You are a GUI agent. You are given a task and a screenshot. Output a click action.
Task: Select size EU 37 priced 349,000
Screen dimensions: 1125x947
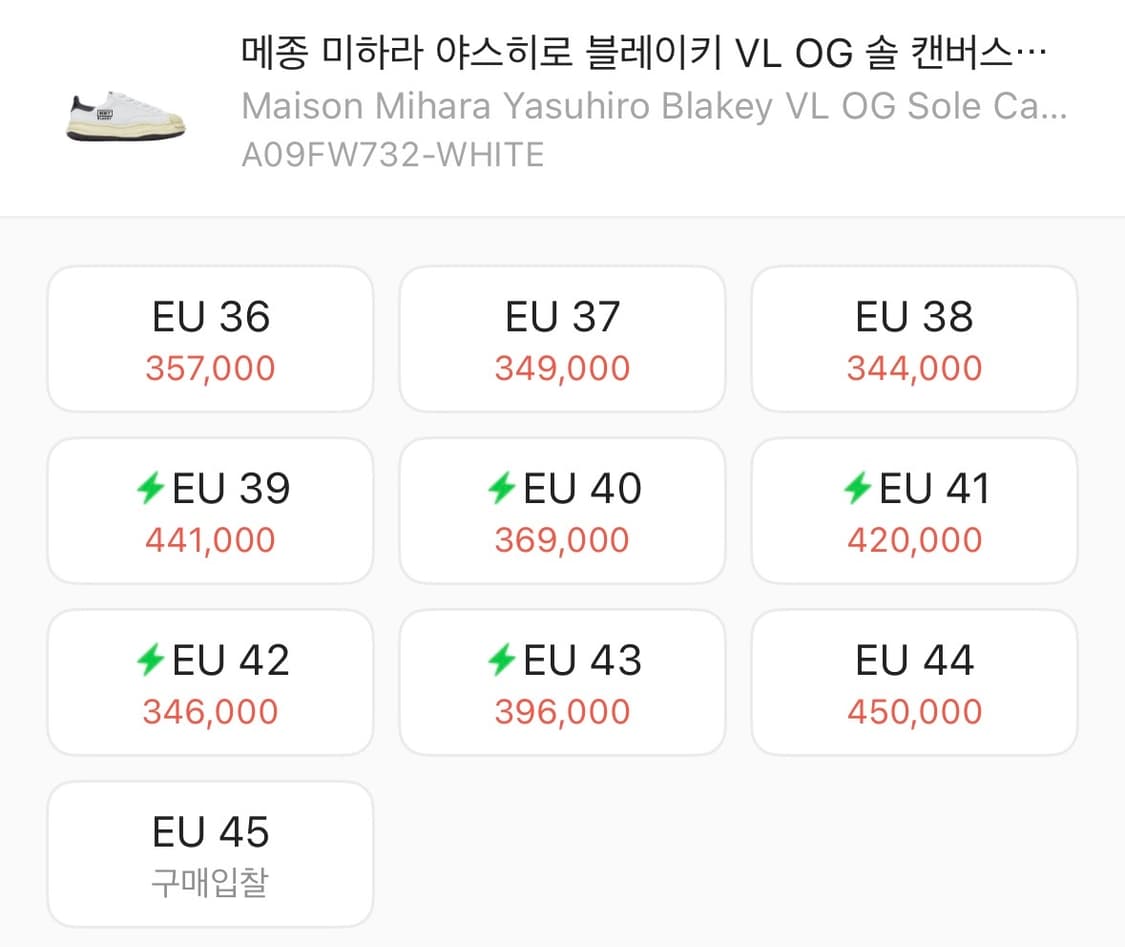coord(561,338)
